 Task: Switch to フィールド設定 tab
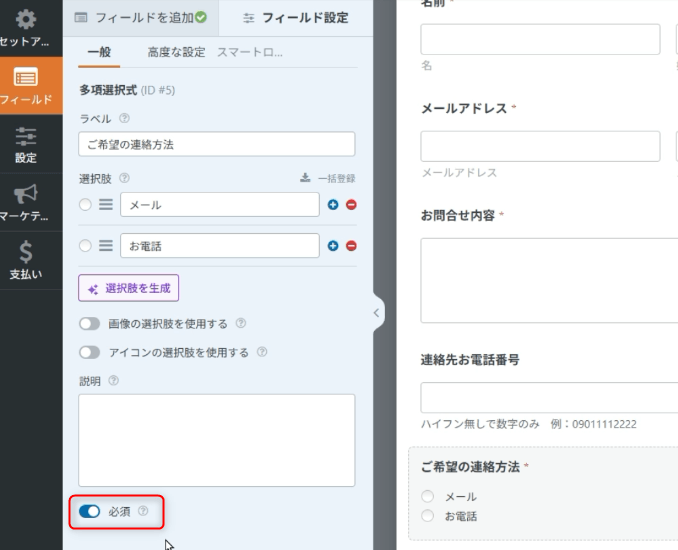tap(296, 18)
